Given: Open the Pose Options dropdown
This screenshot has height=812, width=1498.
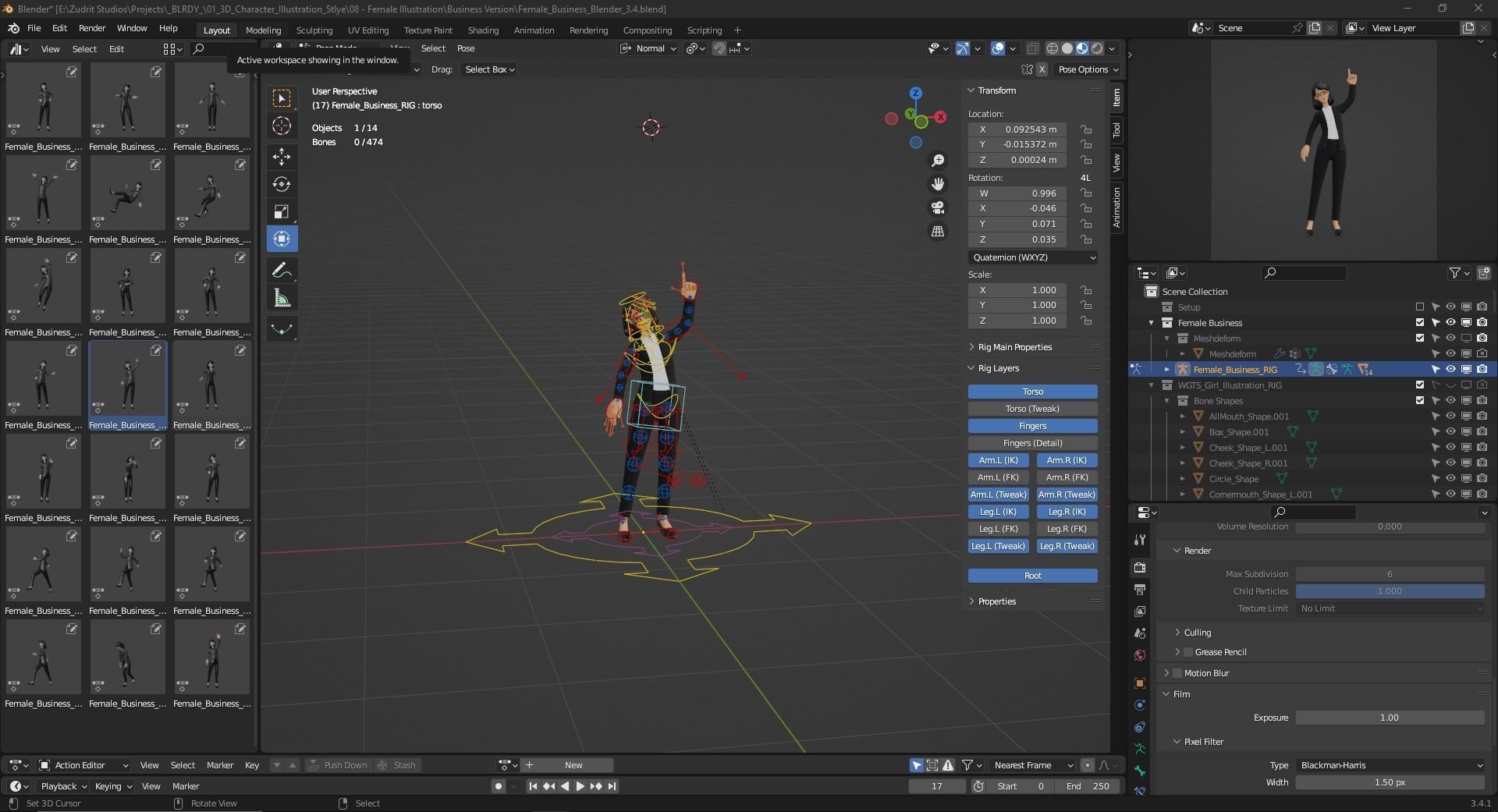Looking at the screenshot, I should (x=1088, y=69).
